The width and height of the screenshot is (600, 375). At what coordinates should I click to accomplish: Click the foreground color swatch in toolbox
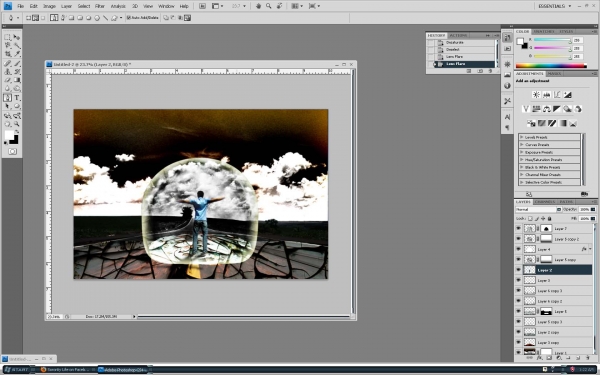point(9,135)
